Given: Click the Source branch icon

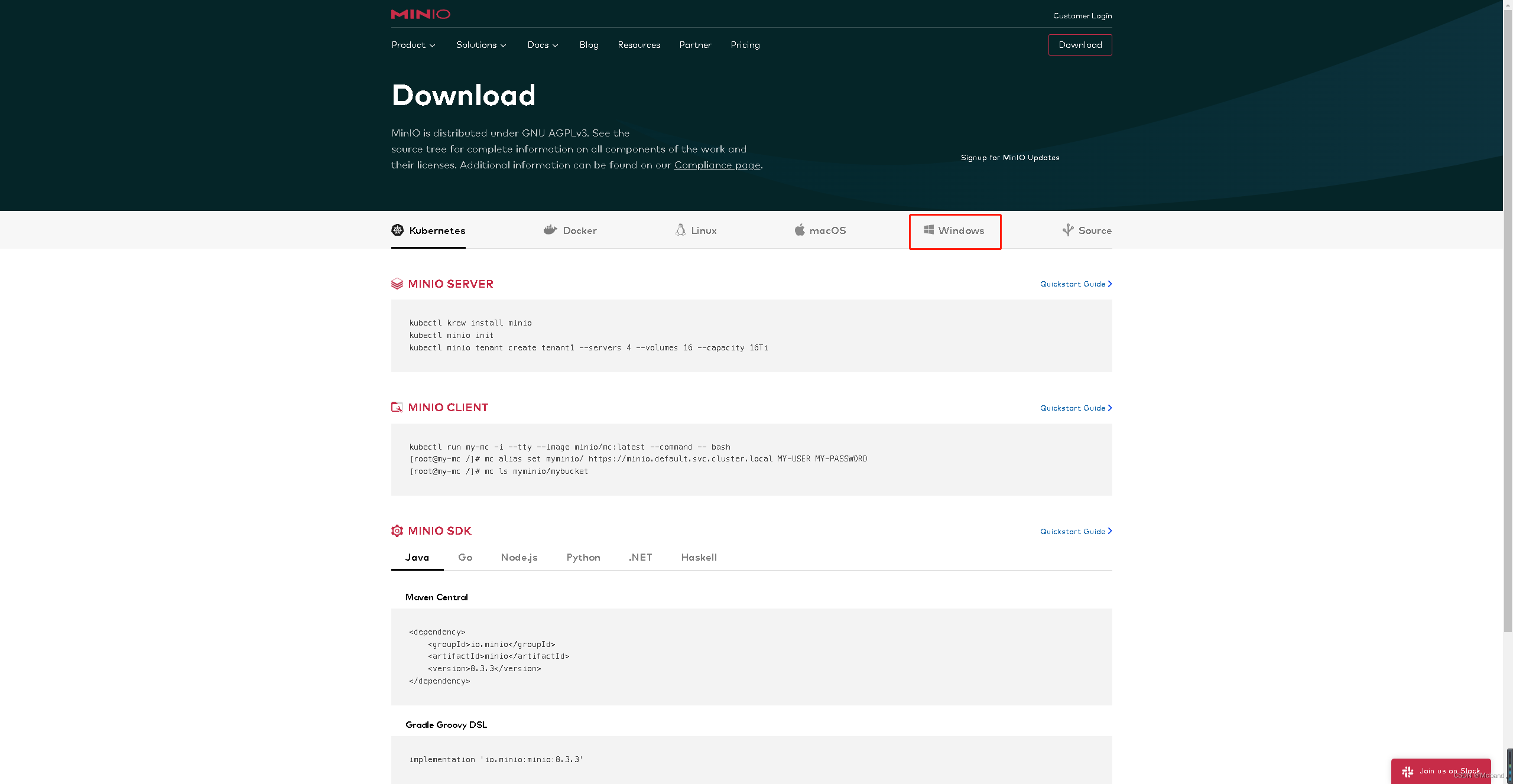Looking at the screenshot, I should click(x=1068, y=230).
